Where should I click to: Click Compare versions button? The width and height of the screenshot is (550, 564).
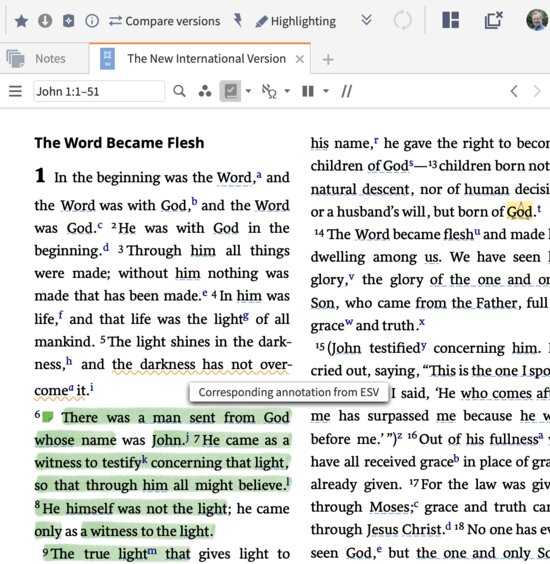164,21
